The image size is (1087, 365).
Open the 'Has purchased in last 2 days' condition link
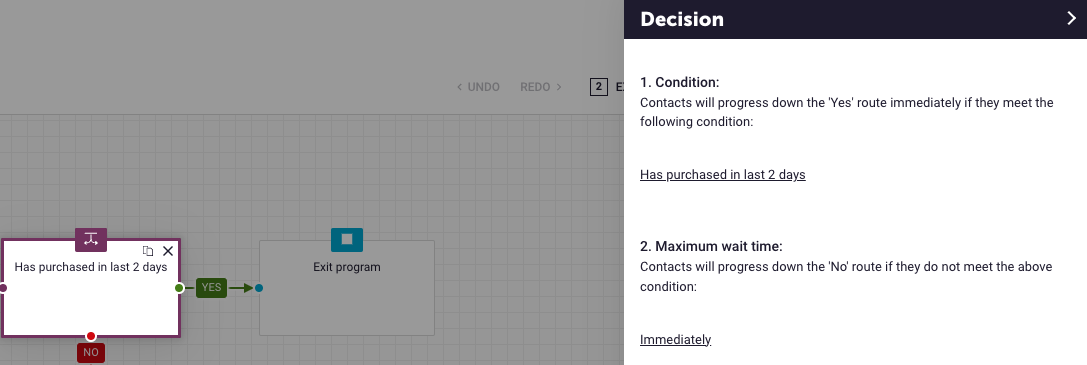coord(722,175)
